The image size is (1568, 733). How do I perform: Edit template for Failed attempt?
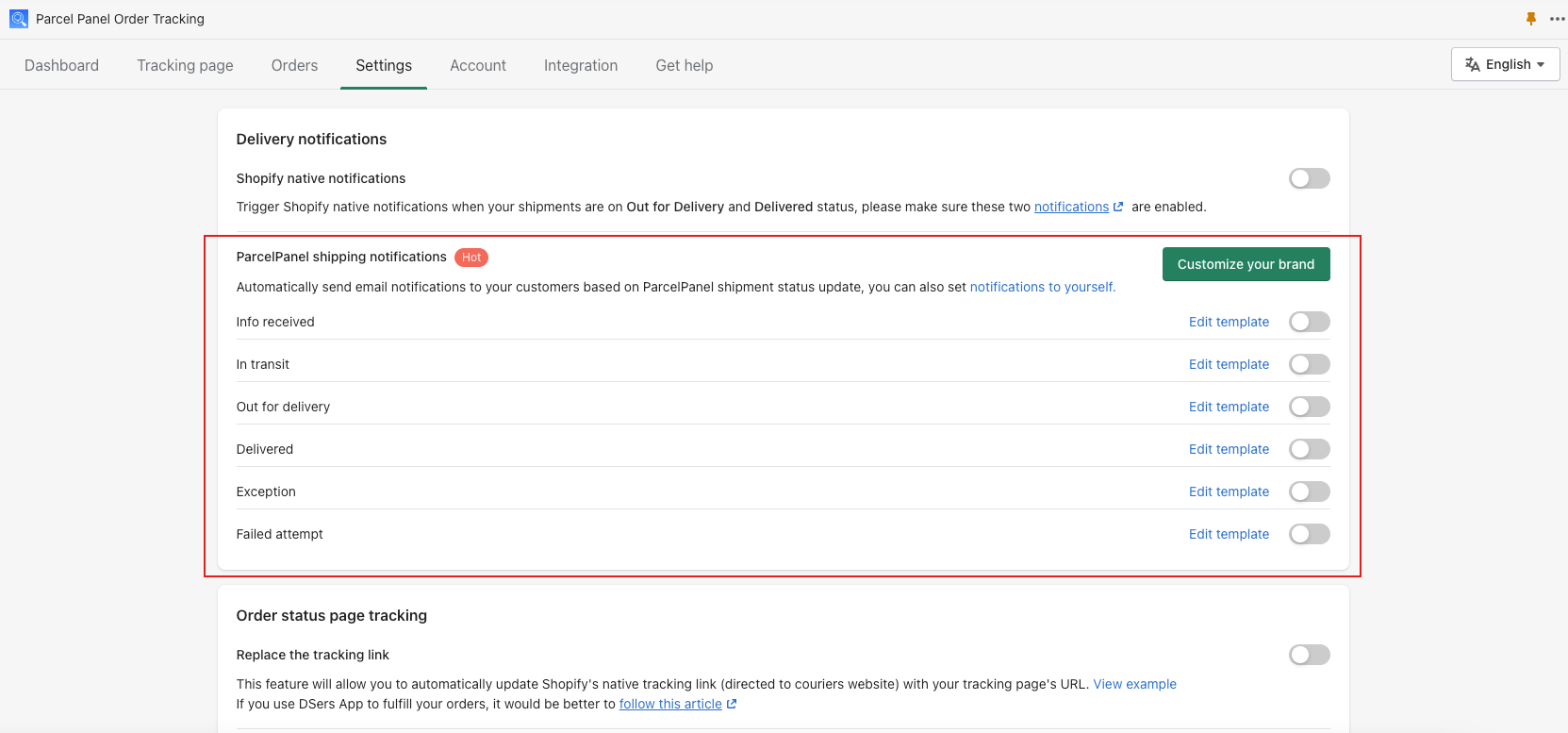tap(1229, 534)
